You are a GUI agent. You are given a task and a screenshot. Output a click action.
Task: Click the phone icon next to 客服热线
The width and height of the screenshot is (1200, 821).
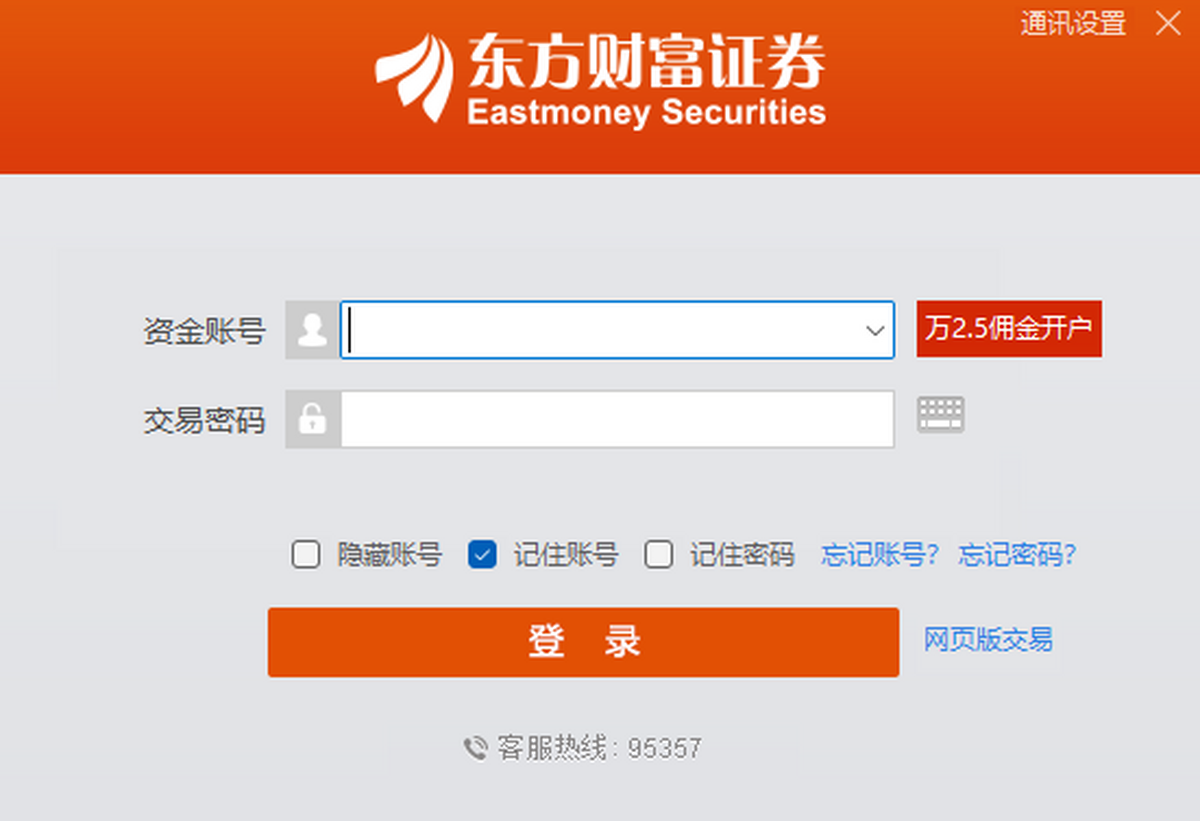tap(475, 748)
